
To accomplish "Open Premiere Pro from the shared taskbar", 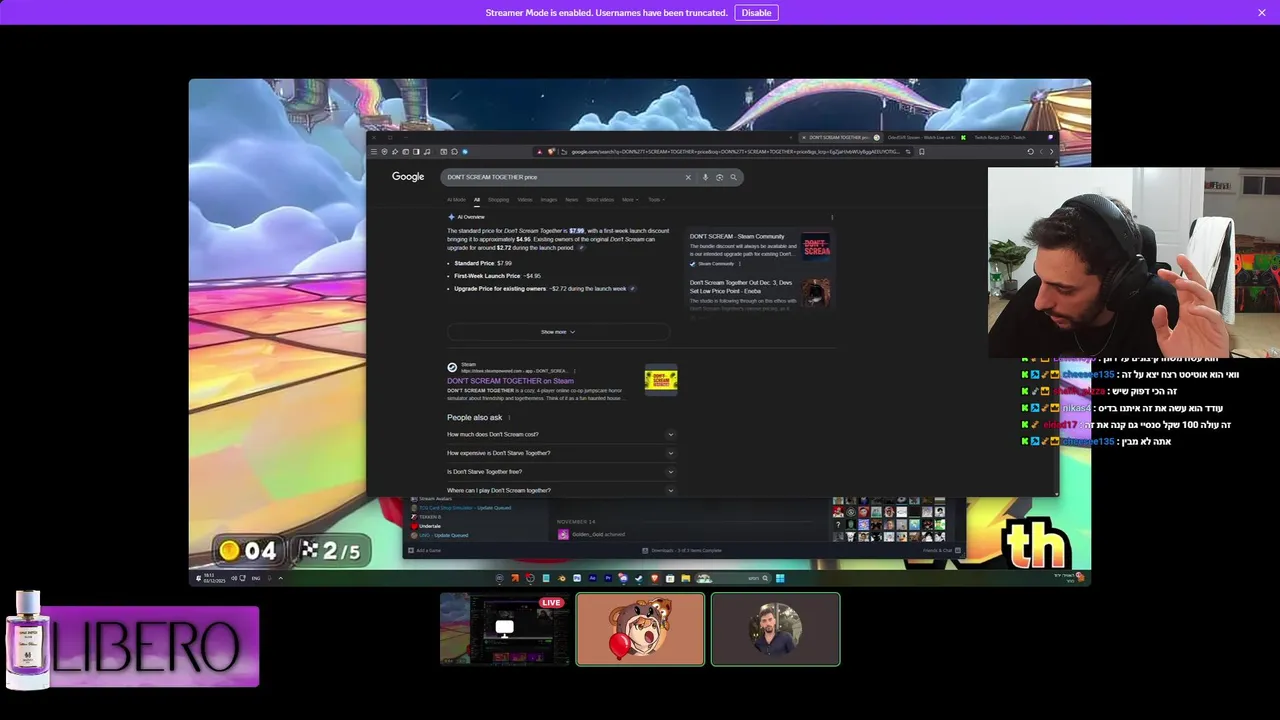I will [x=608, y=578].
